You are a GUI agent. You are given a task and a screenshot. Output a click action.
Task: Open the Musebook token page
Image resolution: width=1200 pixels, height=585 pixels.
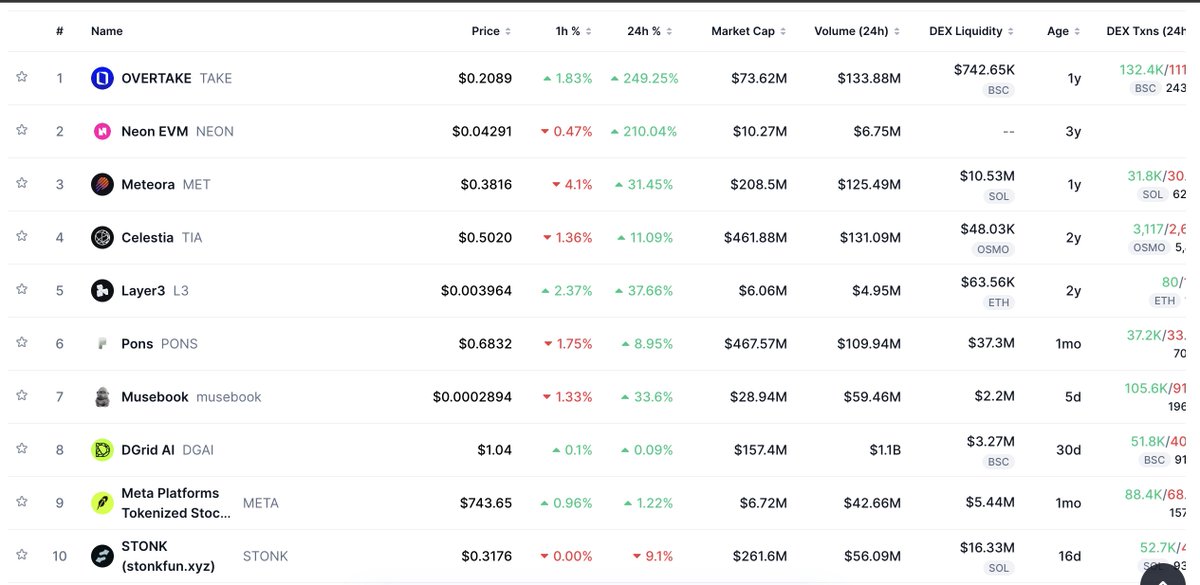click(155, 397)
